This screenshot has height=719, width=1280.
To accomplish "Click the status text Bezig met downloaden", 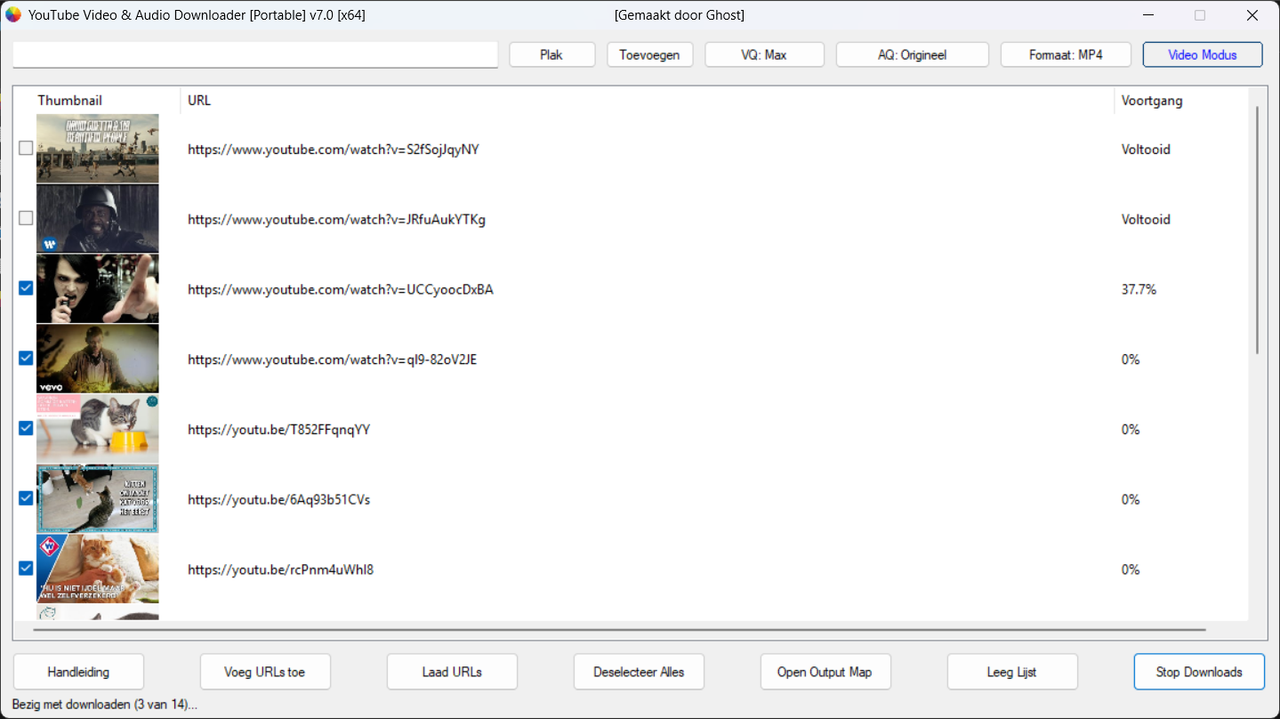I will (105, 704).
